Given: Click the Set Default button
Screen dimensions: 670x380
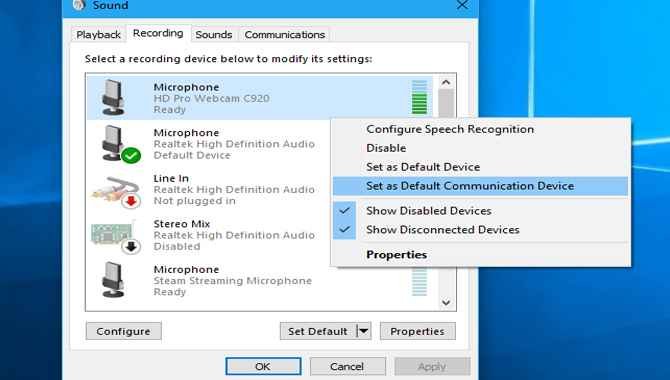Looking at the screenshot, I should pos(318,331).
